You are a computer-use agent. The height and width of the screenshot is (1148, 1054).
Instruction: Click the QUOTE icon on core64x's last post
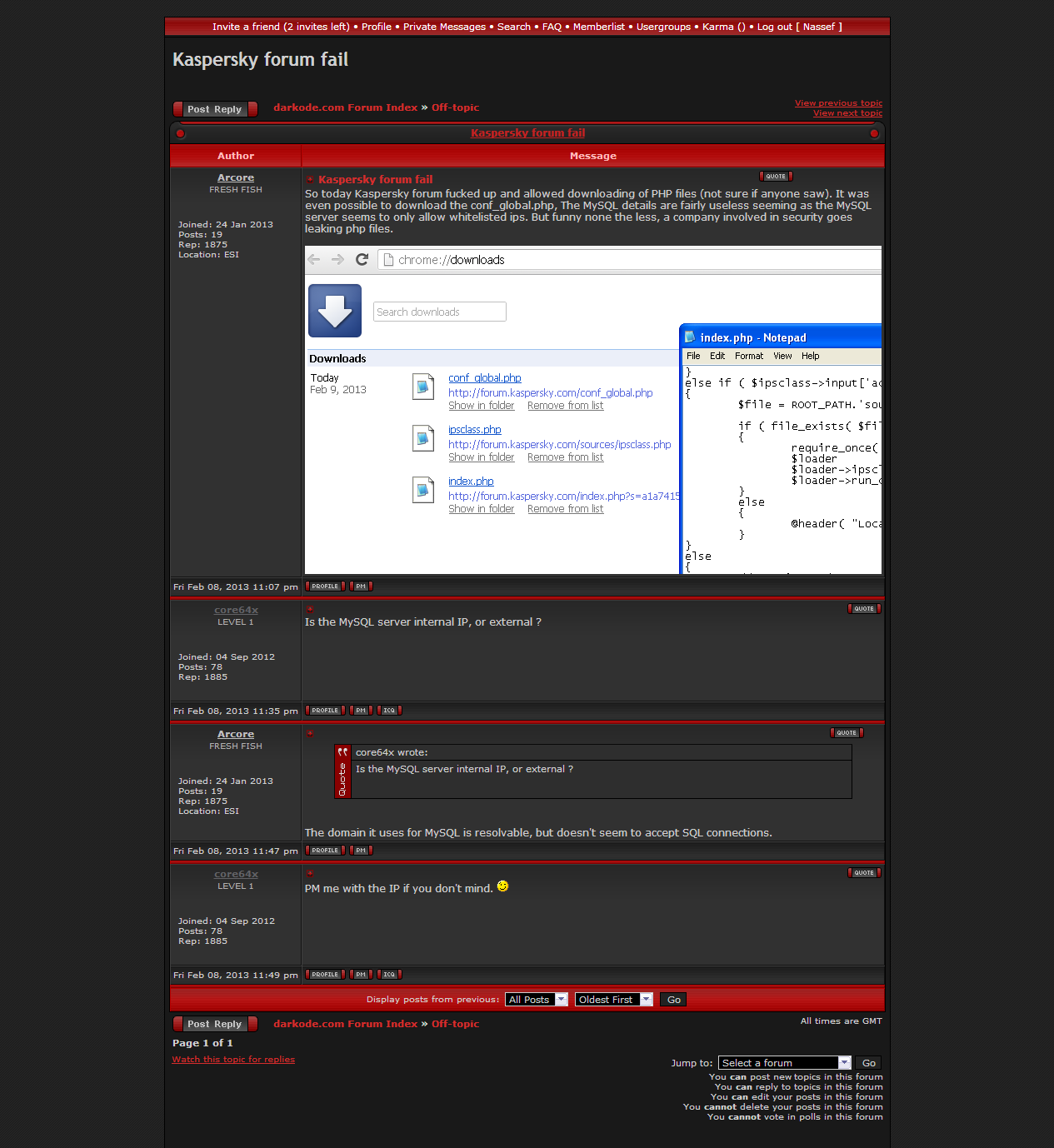pos(863,873)
